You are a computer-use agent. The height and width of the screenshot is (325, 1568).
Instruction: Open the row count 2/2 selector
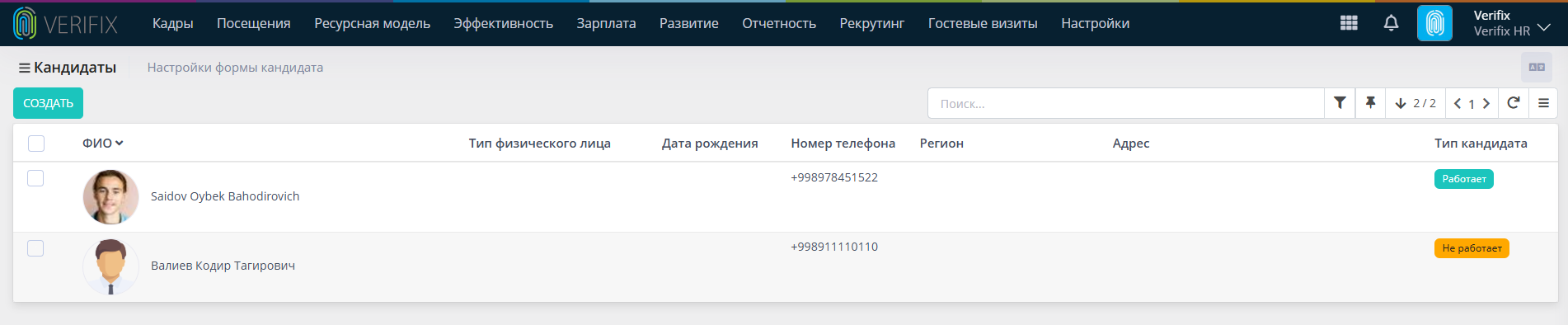[x=1415, y=103]
